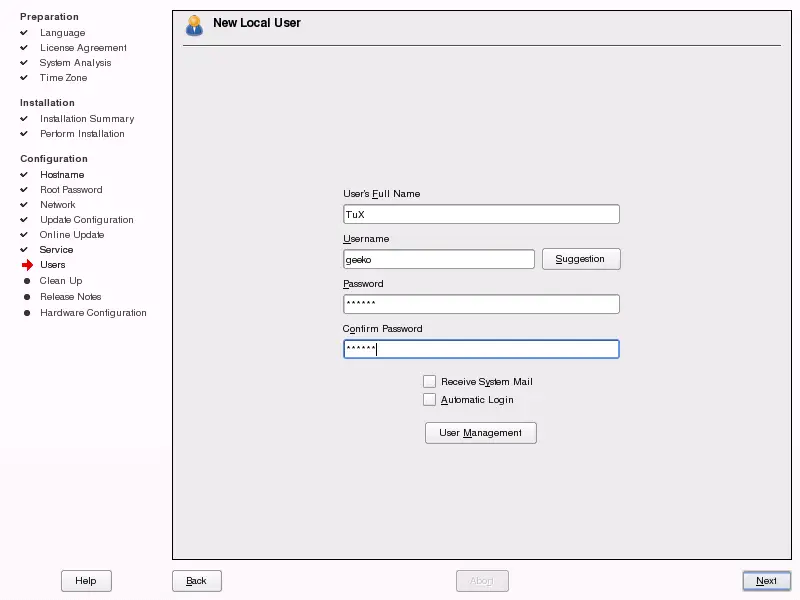Click the New Local User avatar icon
The height and width of the screenshot is (600, 800).
pyautogui.click(x=194, y=25)
